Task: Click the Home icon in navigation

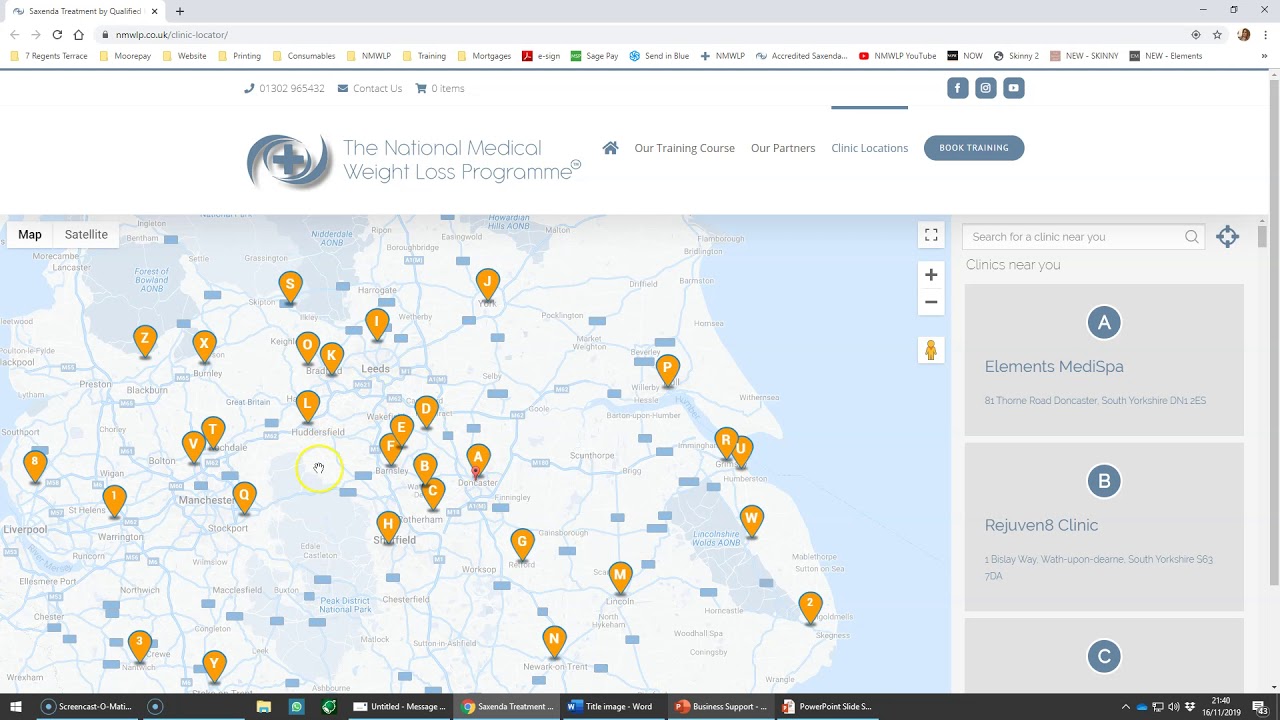Action: (610, 148)
